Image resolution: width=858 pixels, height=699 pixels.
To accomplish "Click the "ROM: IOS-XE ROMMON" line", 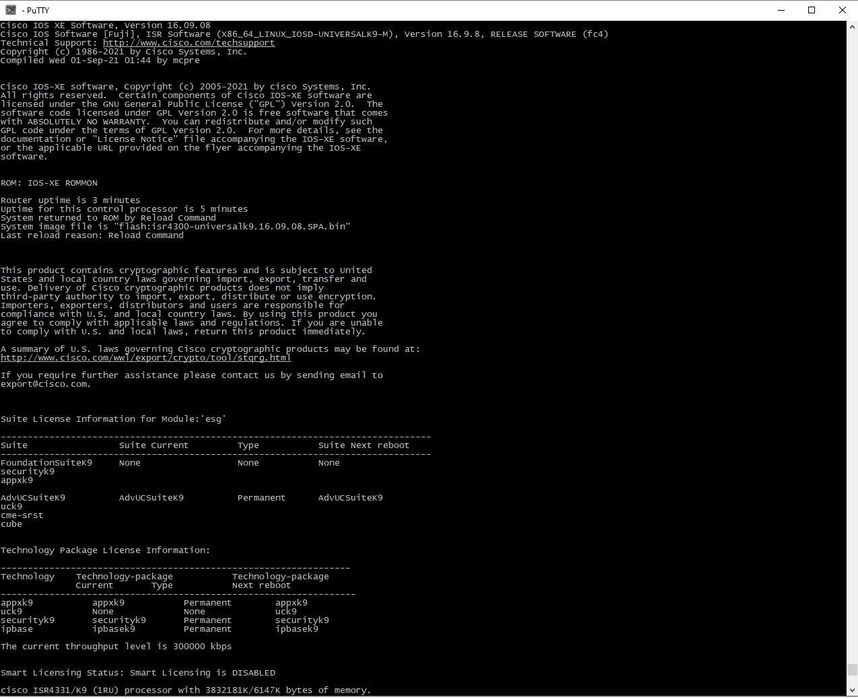I will click(x=49, y=183).
